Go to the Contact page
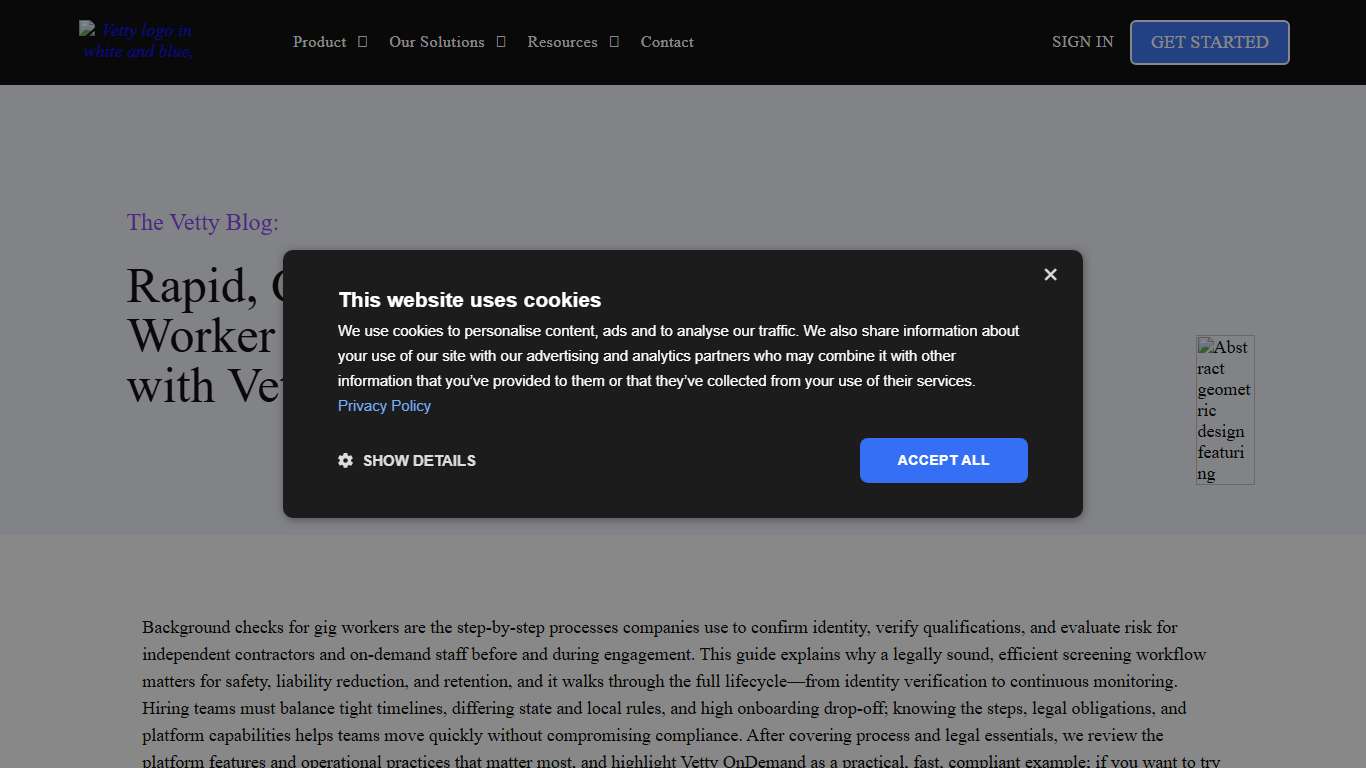Viewport: 1366px width, 768px height. [x=667, y=42]
